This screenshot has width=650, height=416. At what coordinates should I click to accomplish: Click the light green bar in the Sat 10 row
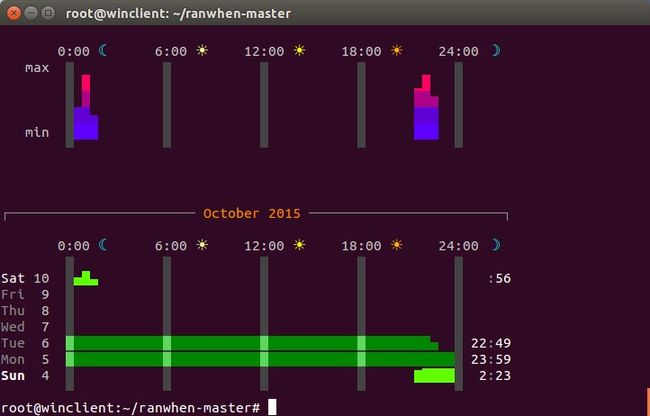(86, 280)
